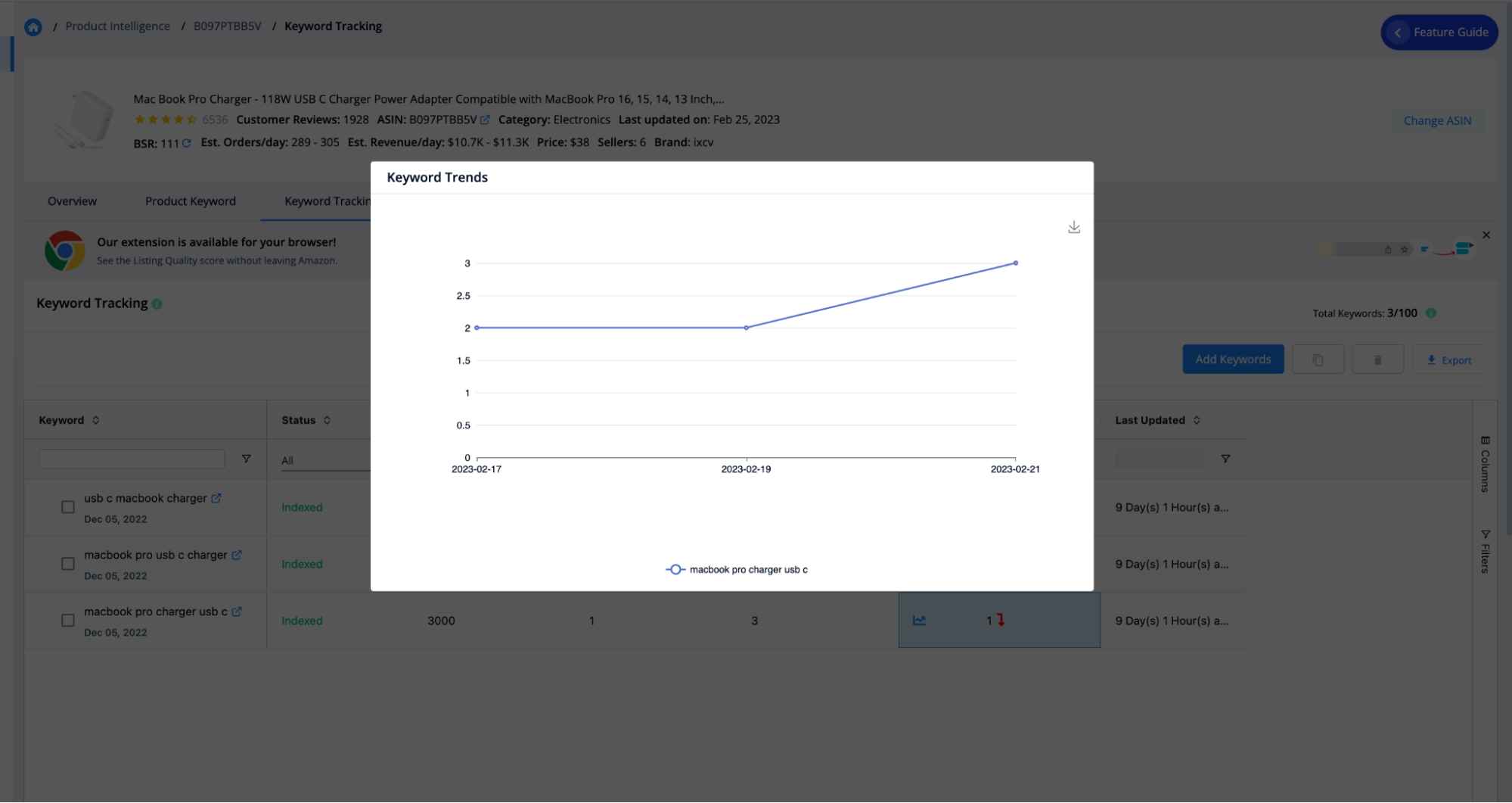Switch to the Product Keyword tab

(191, 201)
